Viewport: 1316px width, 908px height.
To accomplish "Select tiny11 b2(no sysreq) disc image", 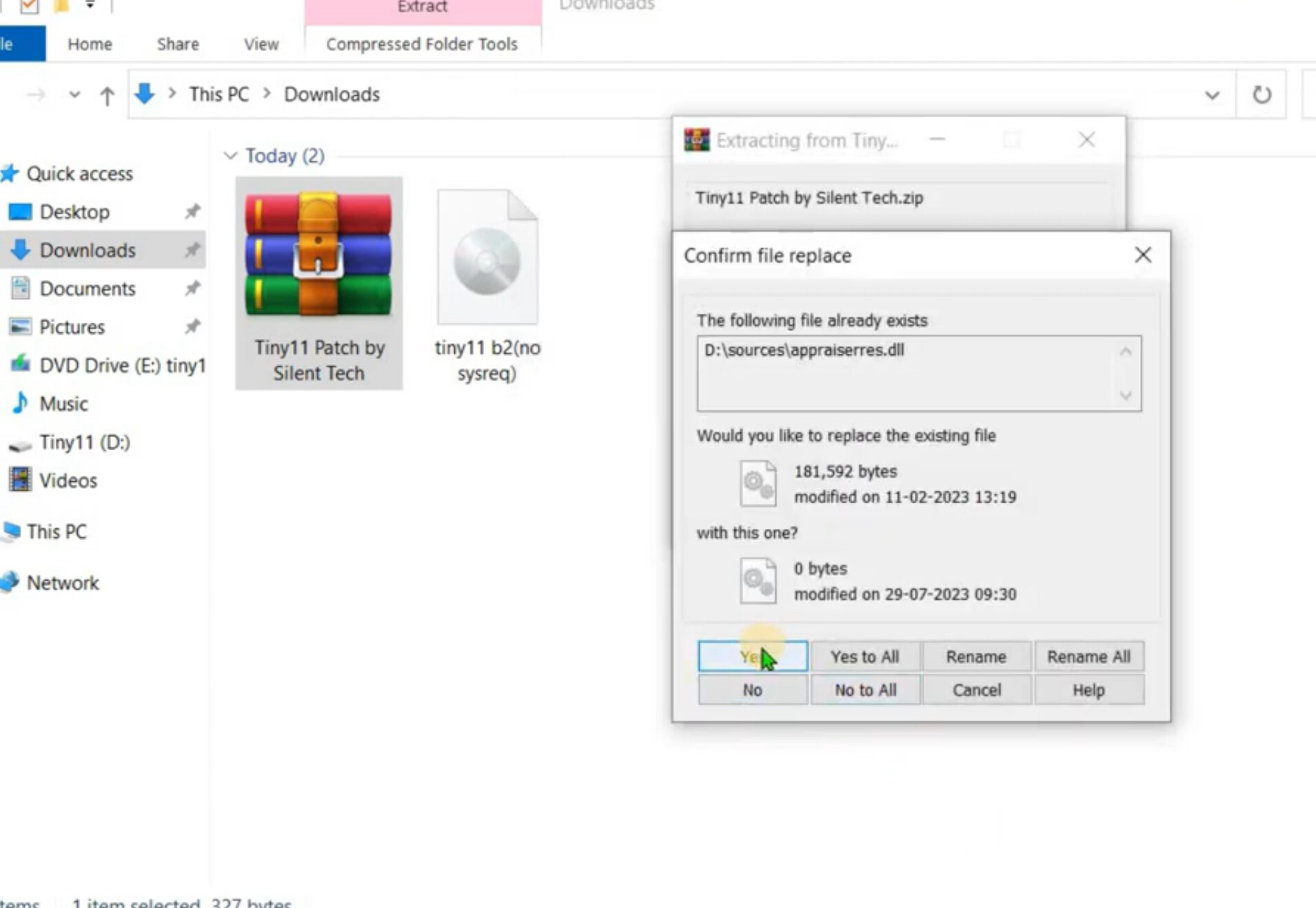I will click(x=487, y=286).
